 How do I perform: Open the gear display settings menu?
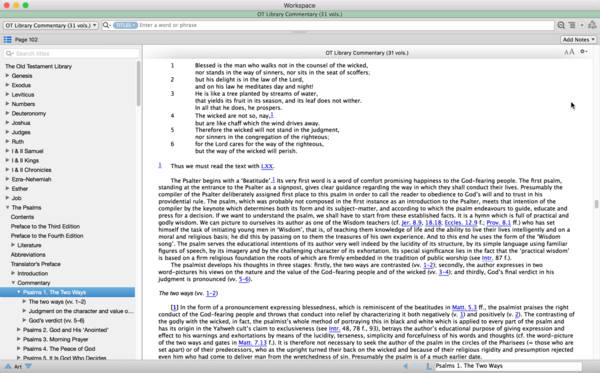click(x=584, y=52)
